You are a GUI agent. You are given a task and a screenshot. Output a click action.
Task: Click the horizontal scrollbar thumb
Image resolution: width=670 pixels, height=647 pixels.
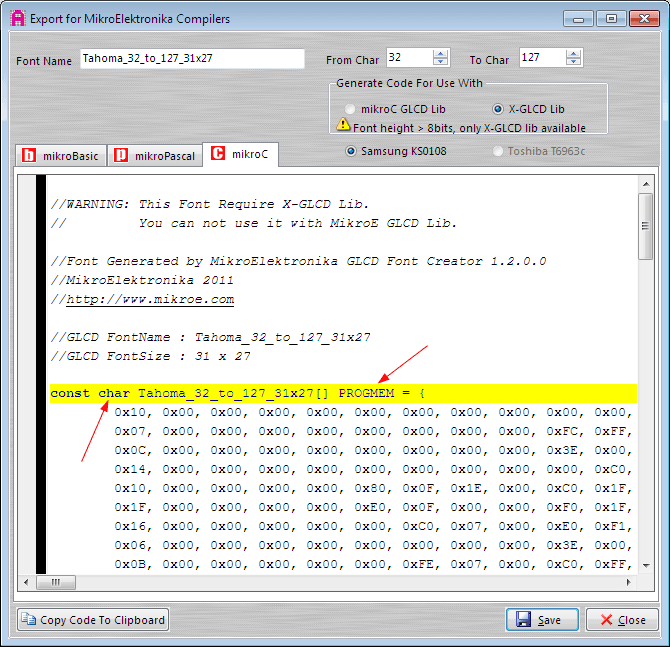[56, 582]
